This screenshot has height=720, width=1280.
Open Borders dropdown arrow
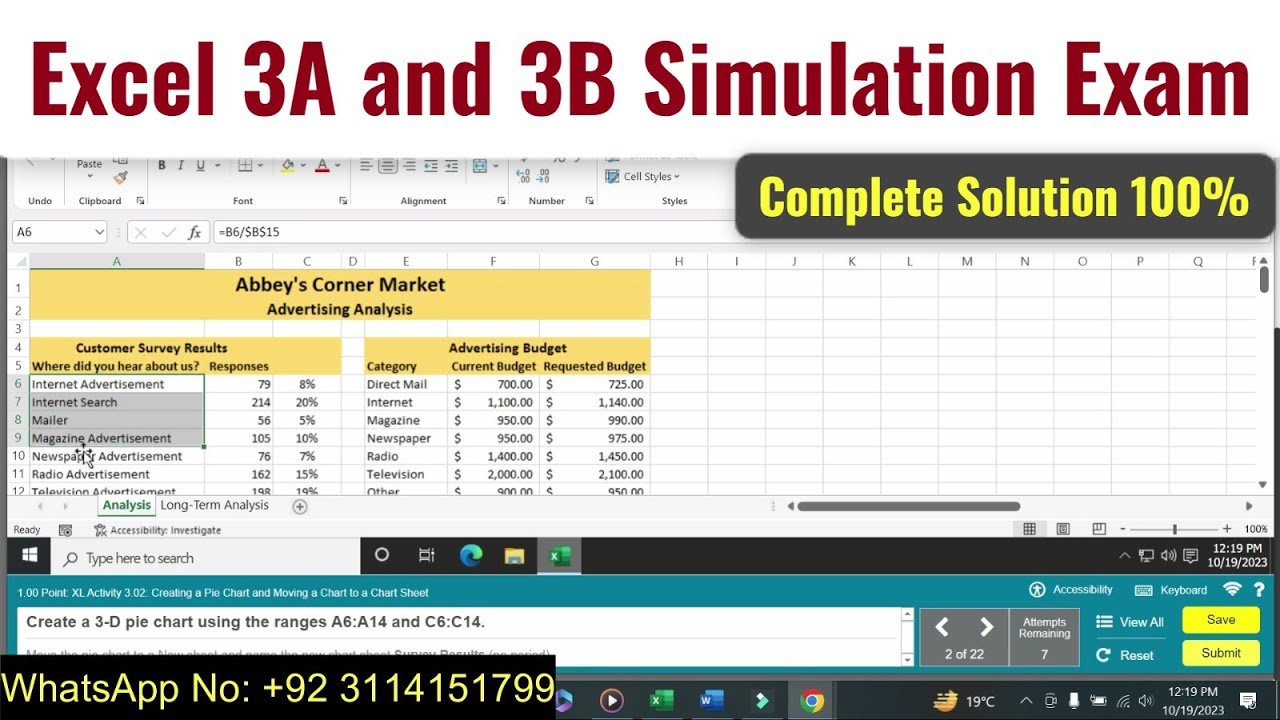[x=259, y=165]
